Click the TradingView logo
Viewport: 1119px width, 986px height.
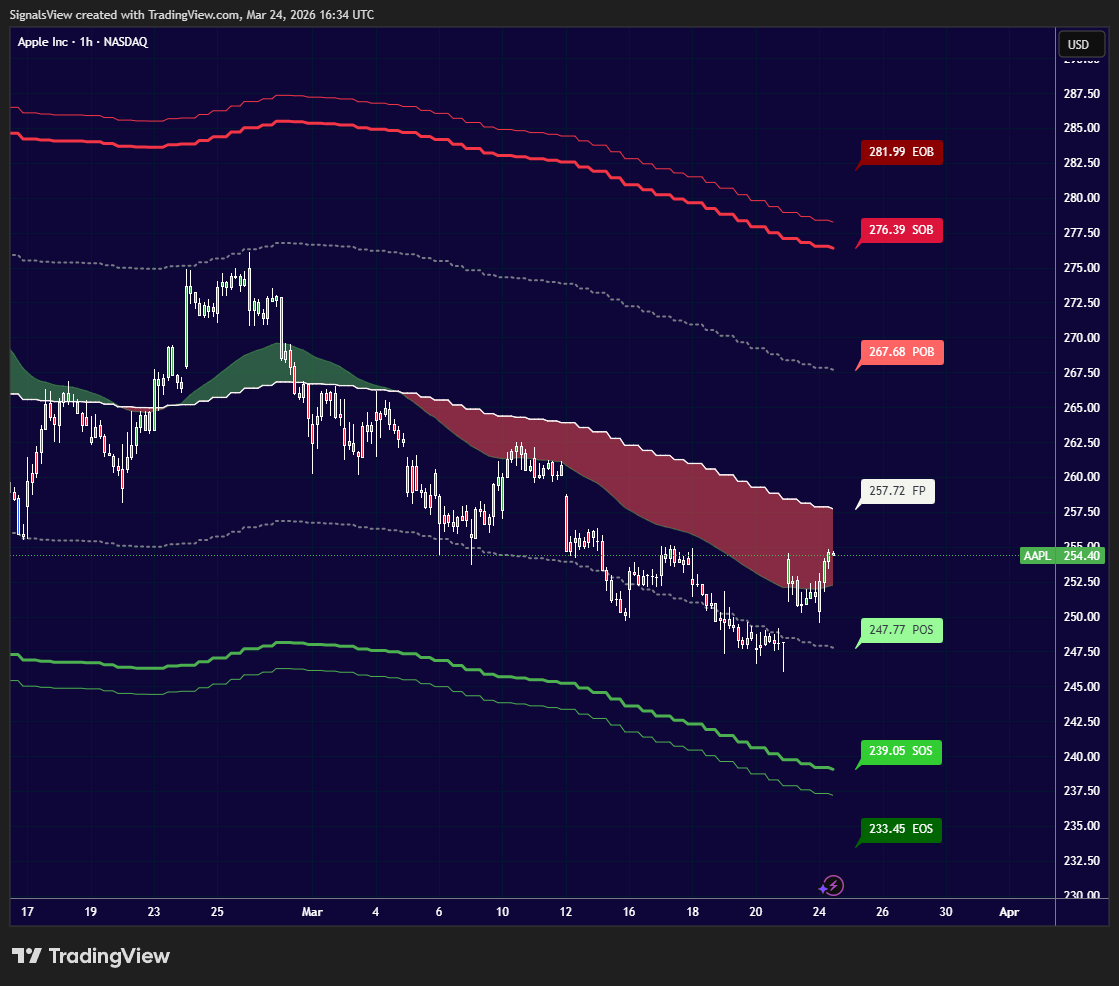91,956
